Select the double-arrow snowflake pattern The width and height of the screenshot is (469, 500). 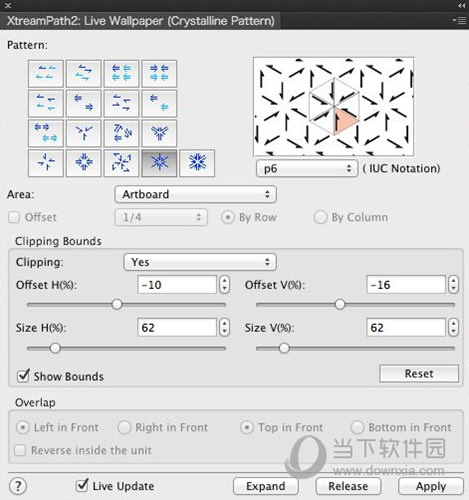pyautogui.click(x=197, y=163)
